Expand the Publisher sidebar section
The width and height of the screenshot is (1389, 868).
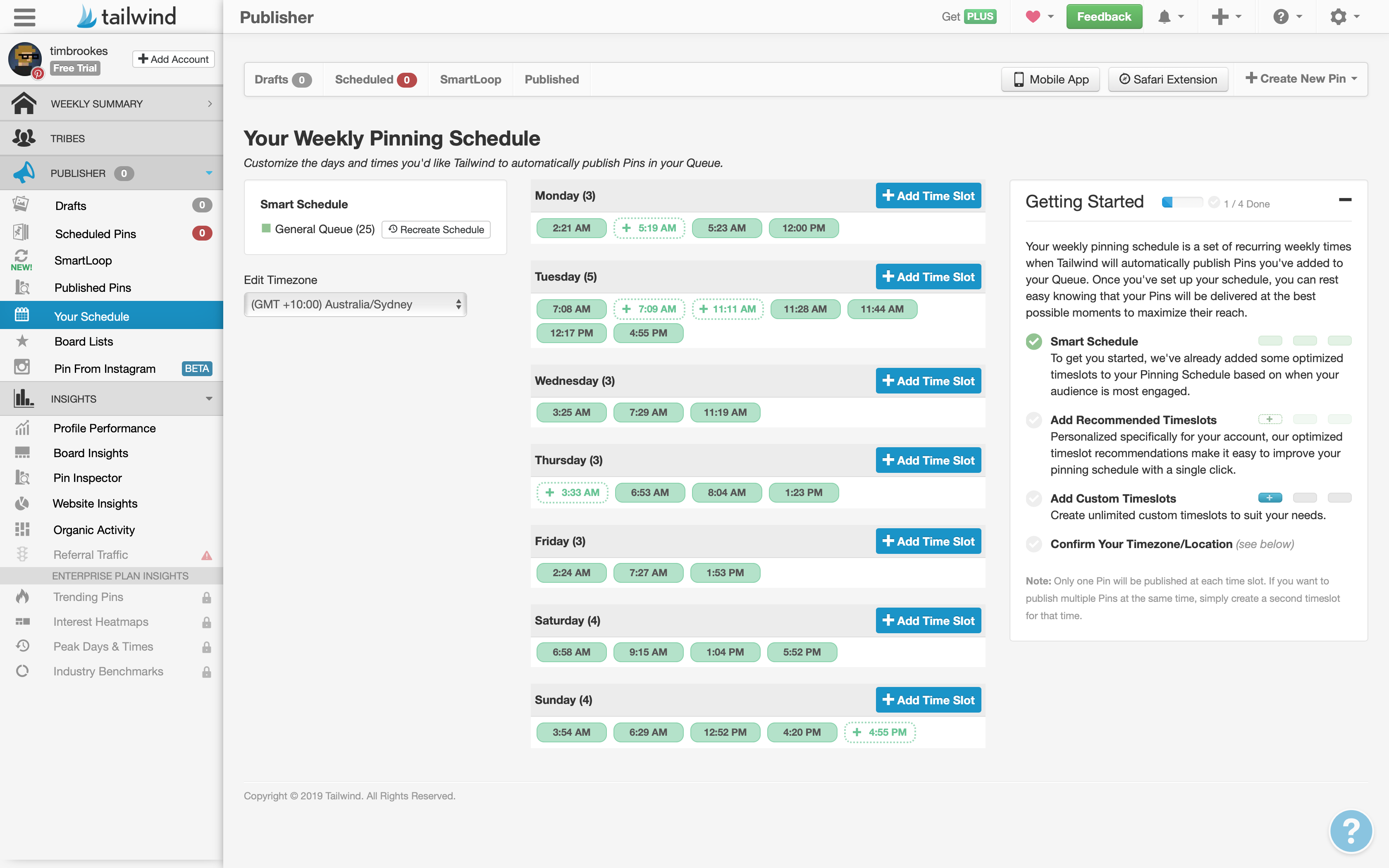[210, 172]
